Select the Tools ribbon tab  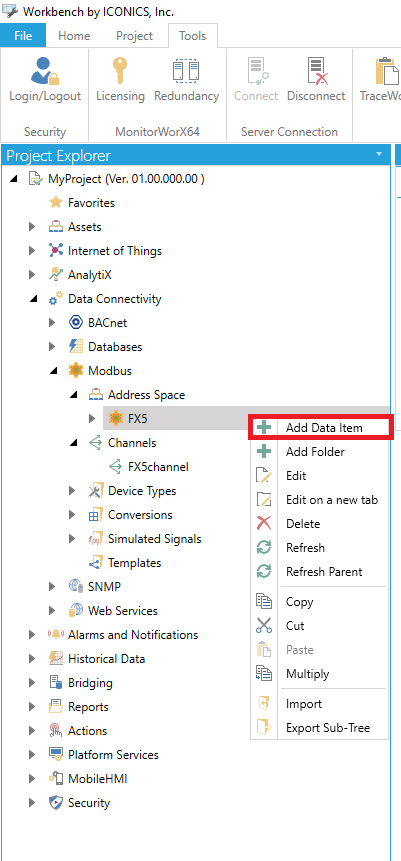point(193,36)
